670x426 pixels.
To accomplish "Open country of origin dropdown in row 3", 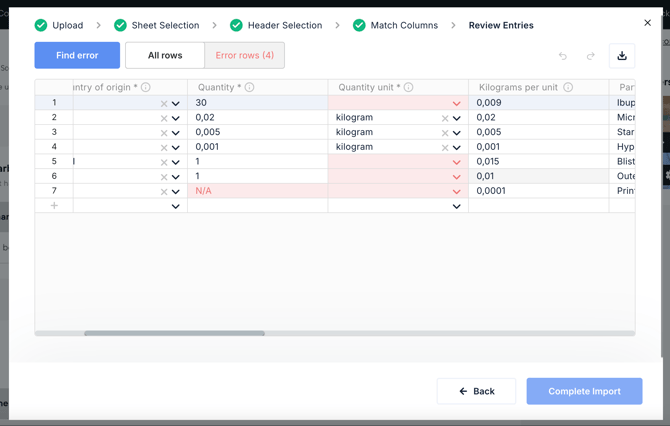I will point(176,133).
